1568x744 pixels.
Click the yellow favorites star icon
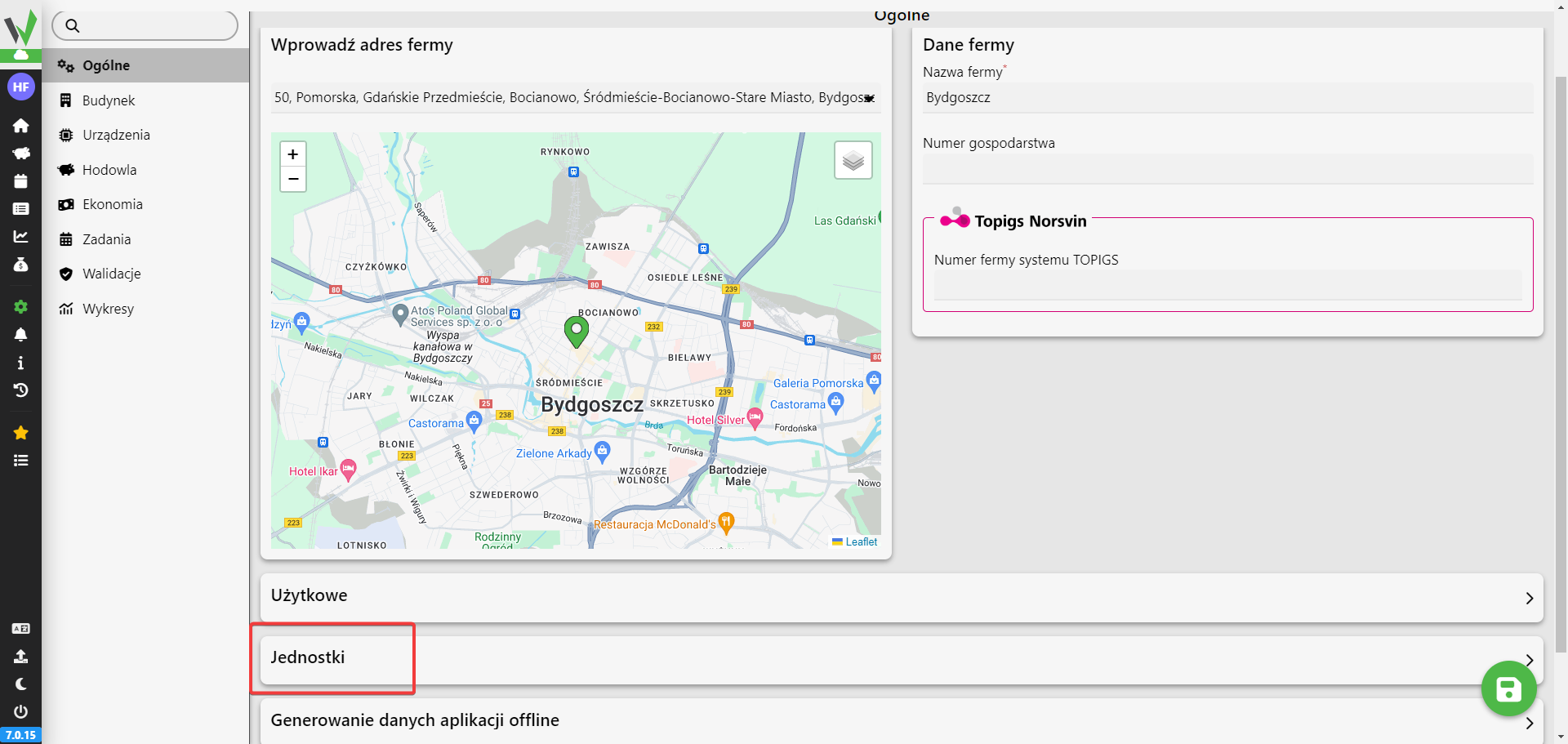[20, 433]
